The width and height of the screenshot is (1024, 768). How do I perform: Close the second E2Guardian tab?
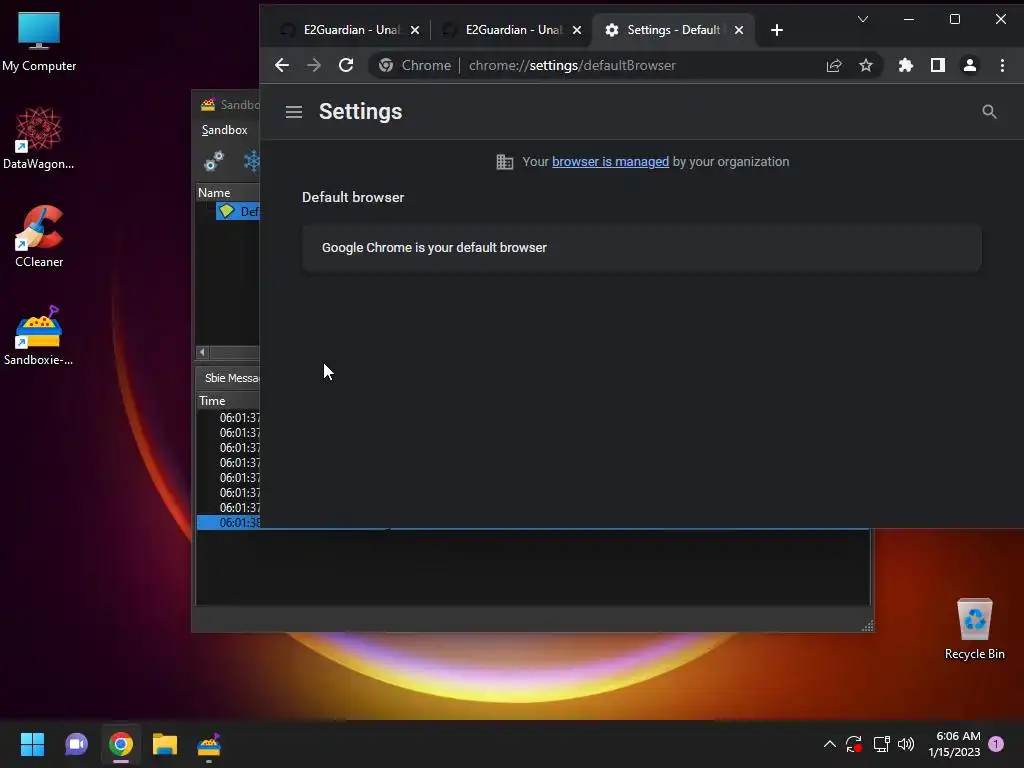pos(577,30)
